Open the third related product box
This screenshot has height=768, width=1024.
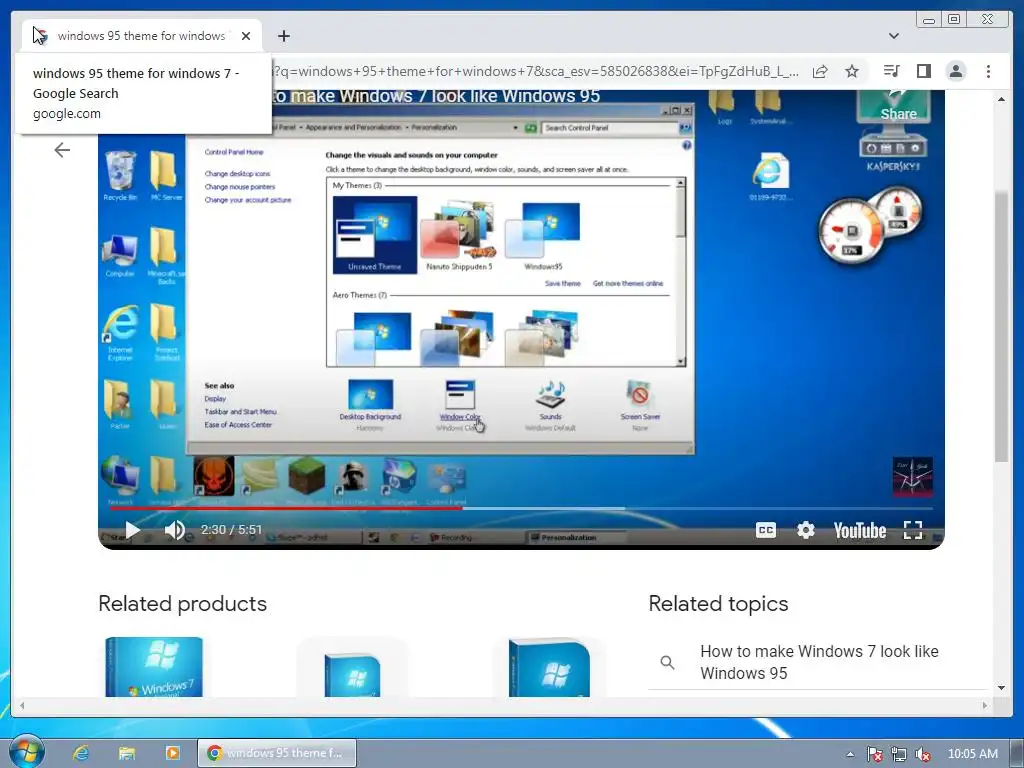(549, 666)
